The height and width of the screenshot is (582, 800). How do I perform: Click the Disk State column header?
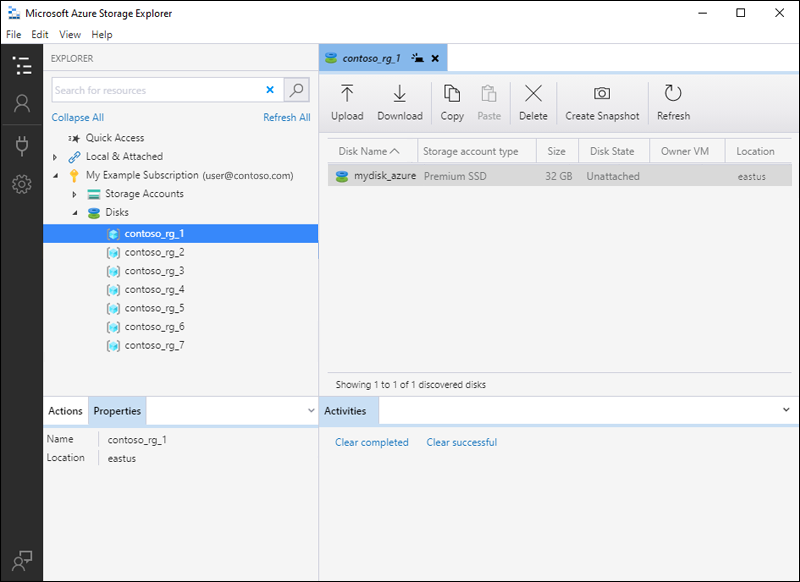coord(612,151)
